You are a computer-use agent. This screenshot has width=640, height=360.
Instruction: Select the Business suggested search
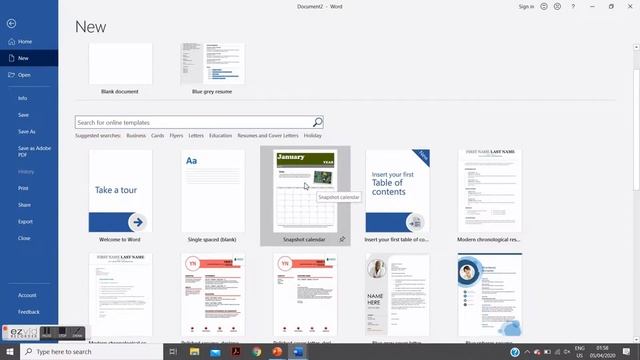pos(136,136)
